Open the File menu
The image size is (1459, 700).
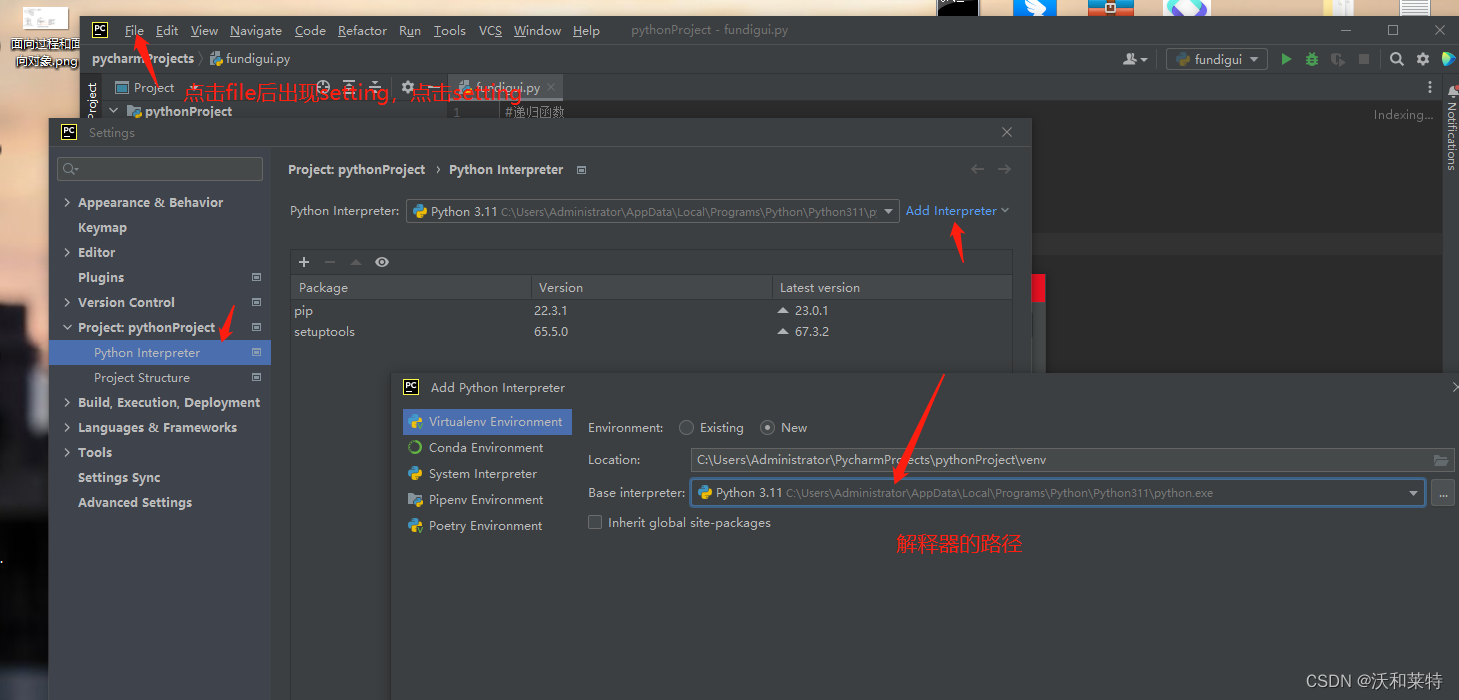coord(134,30)
